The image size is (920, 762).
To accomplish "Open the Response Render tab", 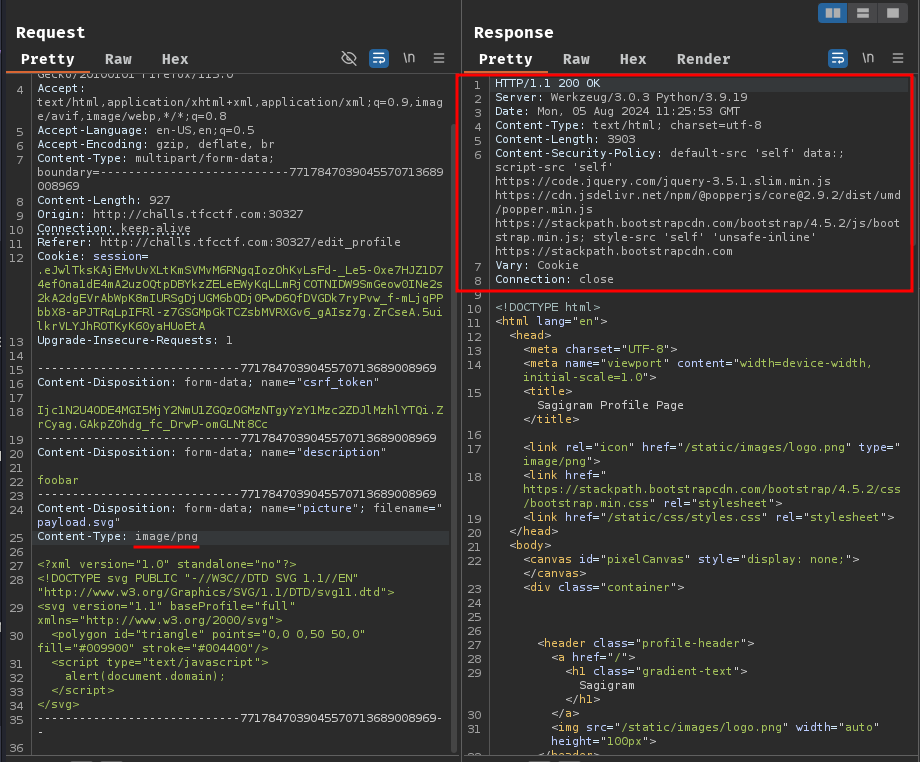I will [x=703, y=59].
